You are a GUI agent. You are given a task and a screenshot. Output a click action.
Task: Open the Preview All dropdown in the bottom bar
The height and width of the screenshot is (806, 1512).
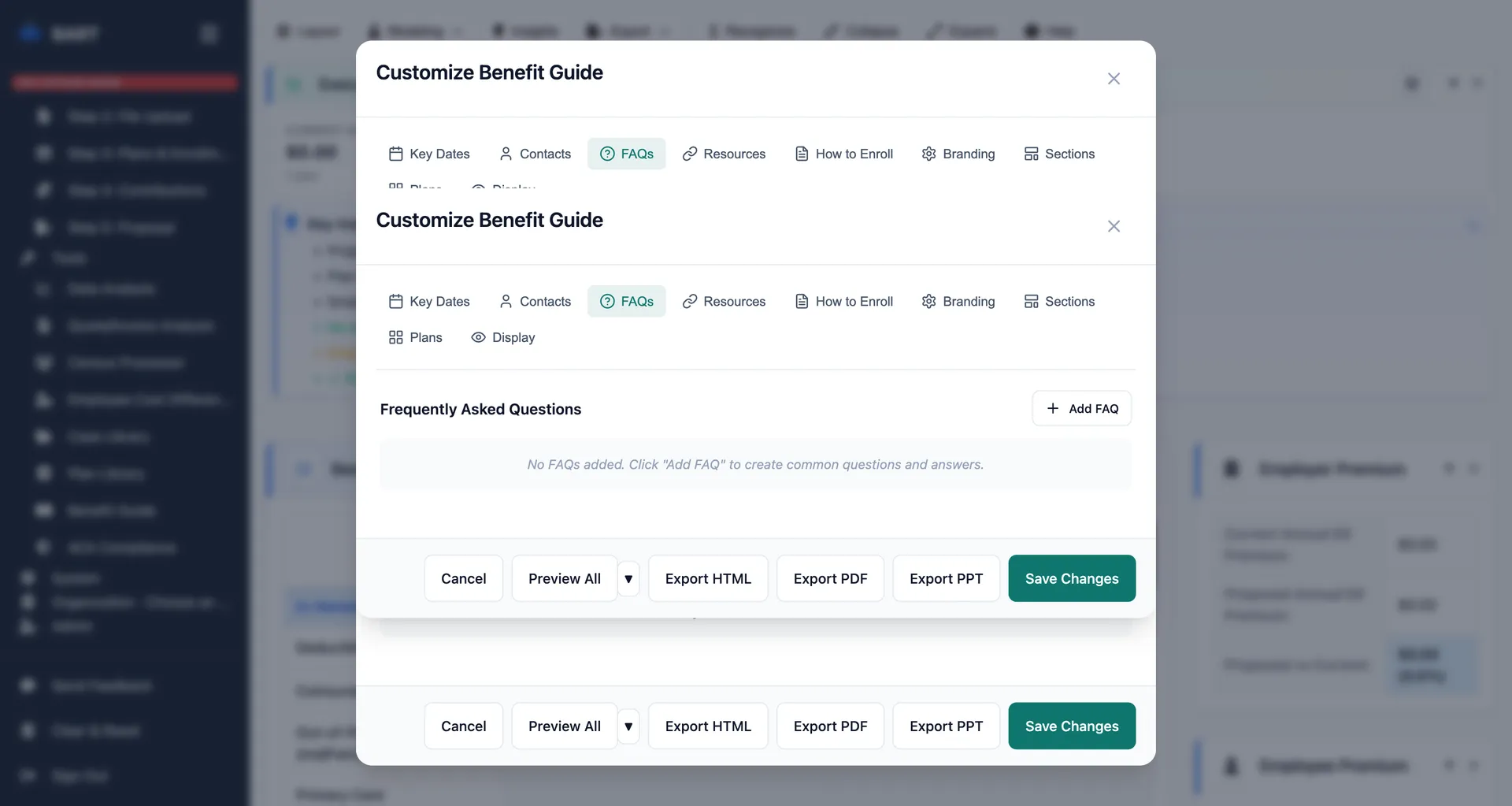[628, 726]
